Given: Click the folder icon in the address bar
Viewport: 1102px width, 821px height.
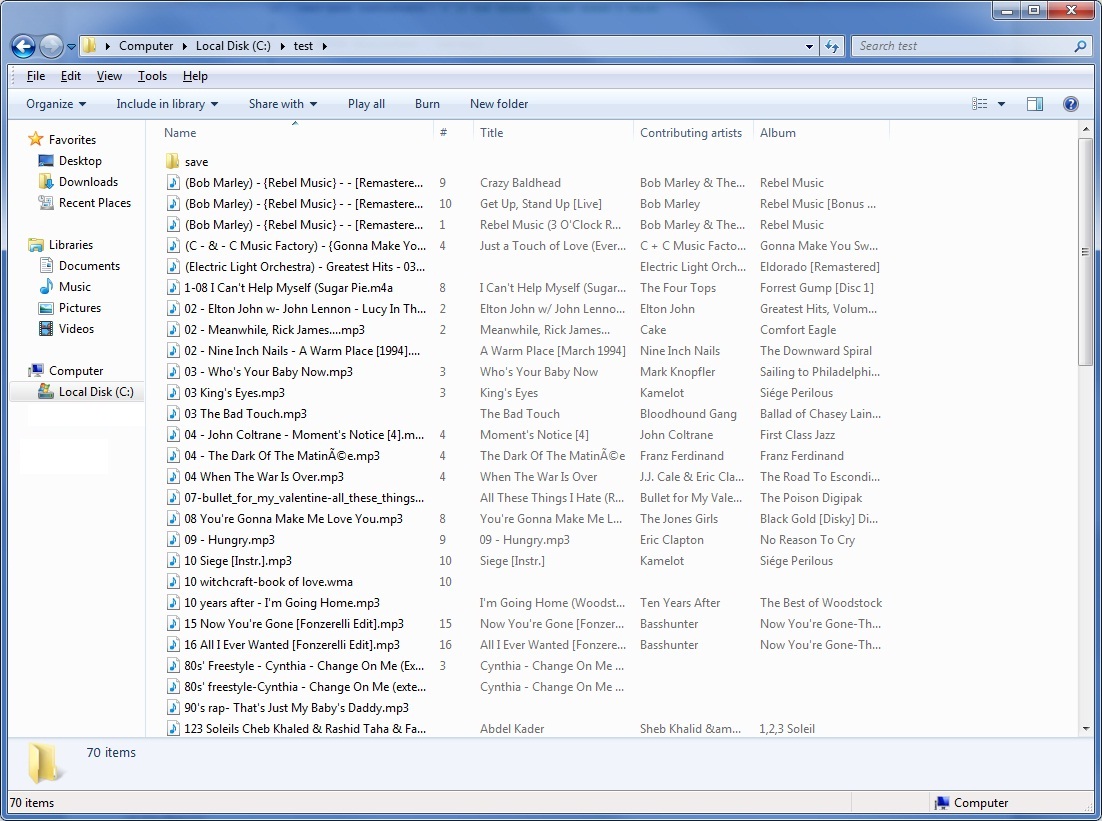Looking at the screenshot, I should pos(88,45).
